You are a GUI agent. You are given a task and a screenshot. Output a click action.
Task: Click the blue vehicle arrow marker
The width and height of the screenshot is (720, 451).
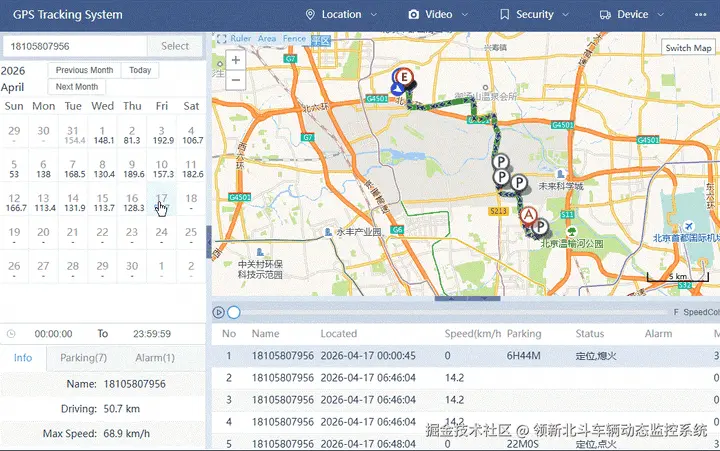(397, 89)
